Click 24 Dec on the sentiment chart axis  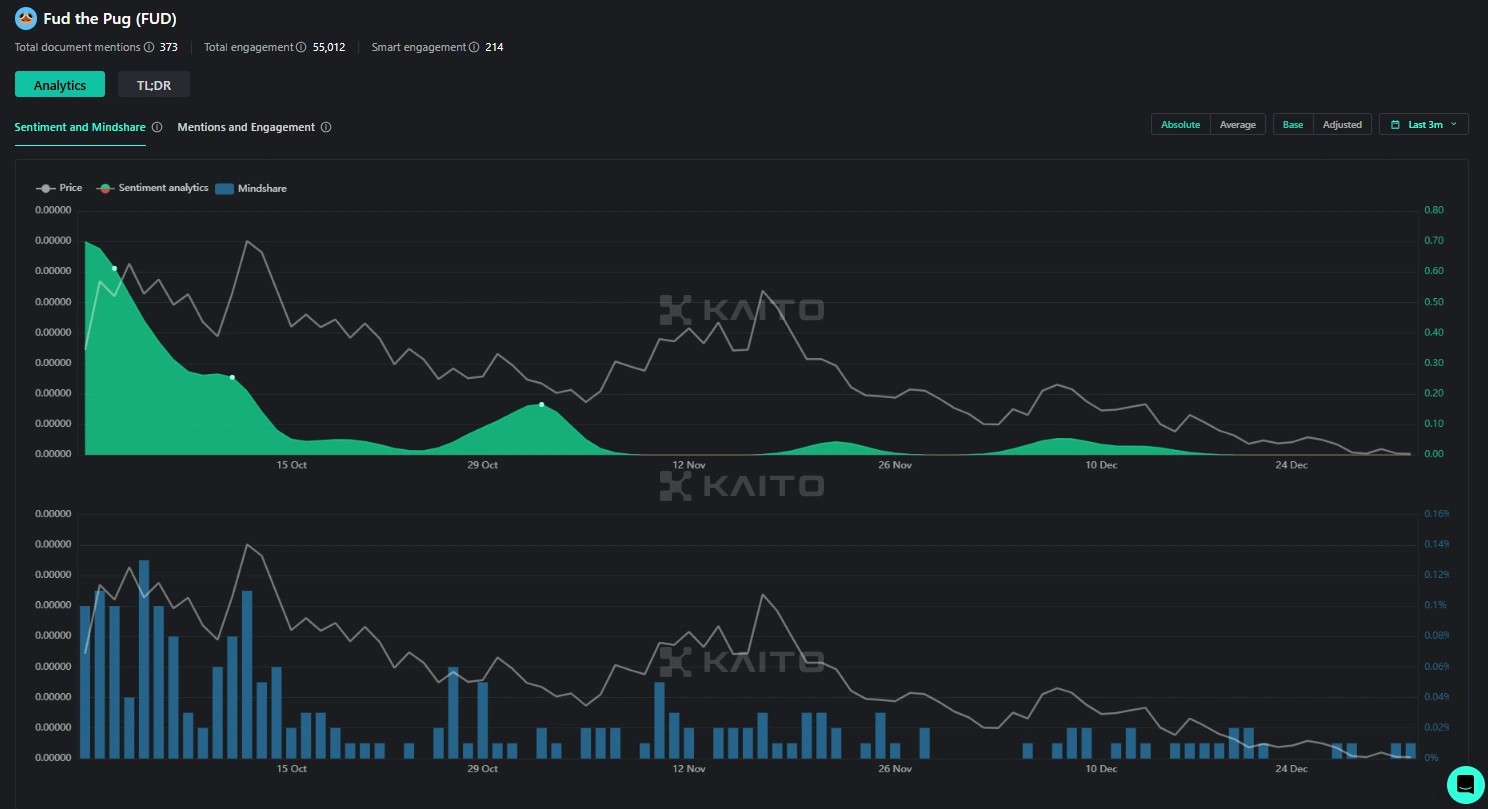(1291, 465)
